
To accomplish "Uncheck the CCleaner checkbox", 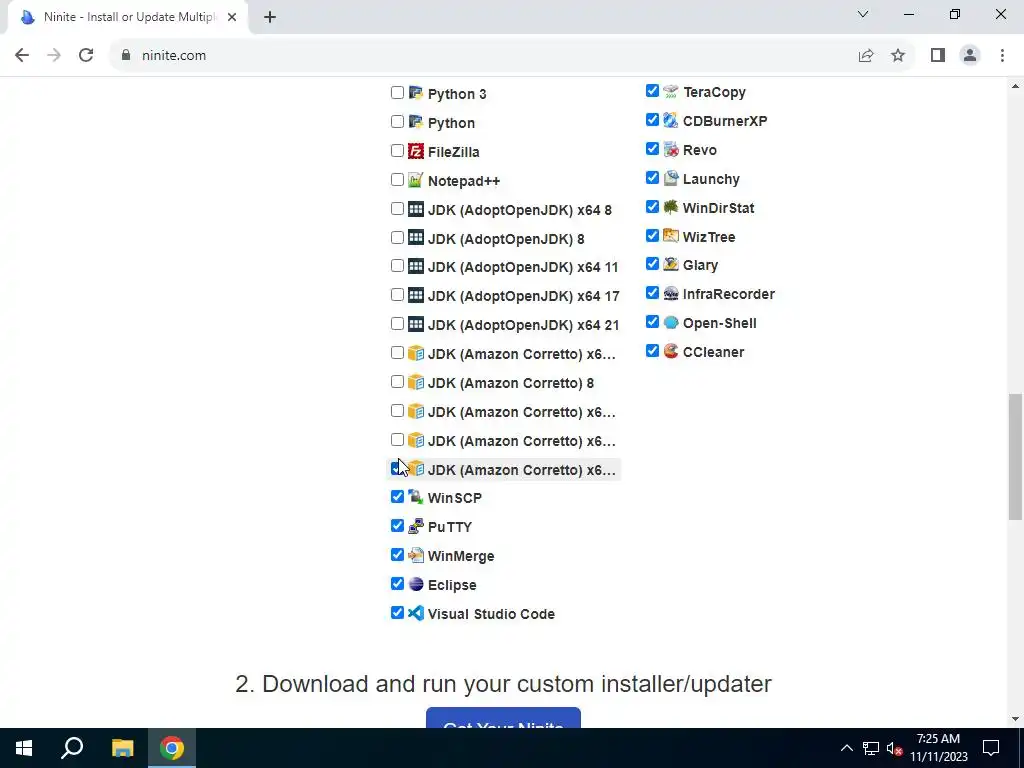I will [x=652, y=351].
